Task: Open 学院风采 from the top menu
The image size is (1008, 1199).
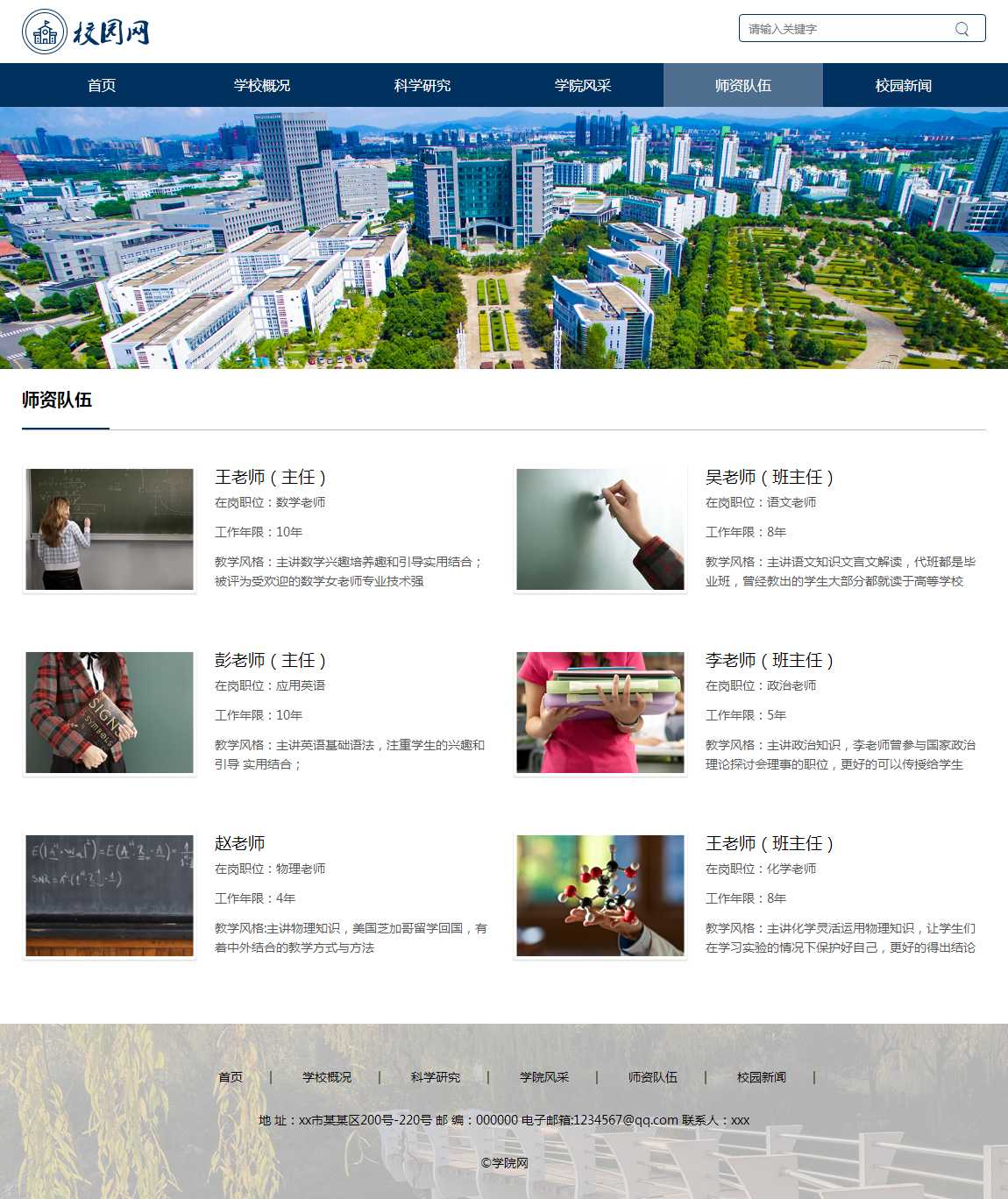Action: [583, 86]
